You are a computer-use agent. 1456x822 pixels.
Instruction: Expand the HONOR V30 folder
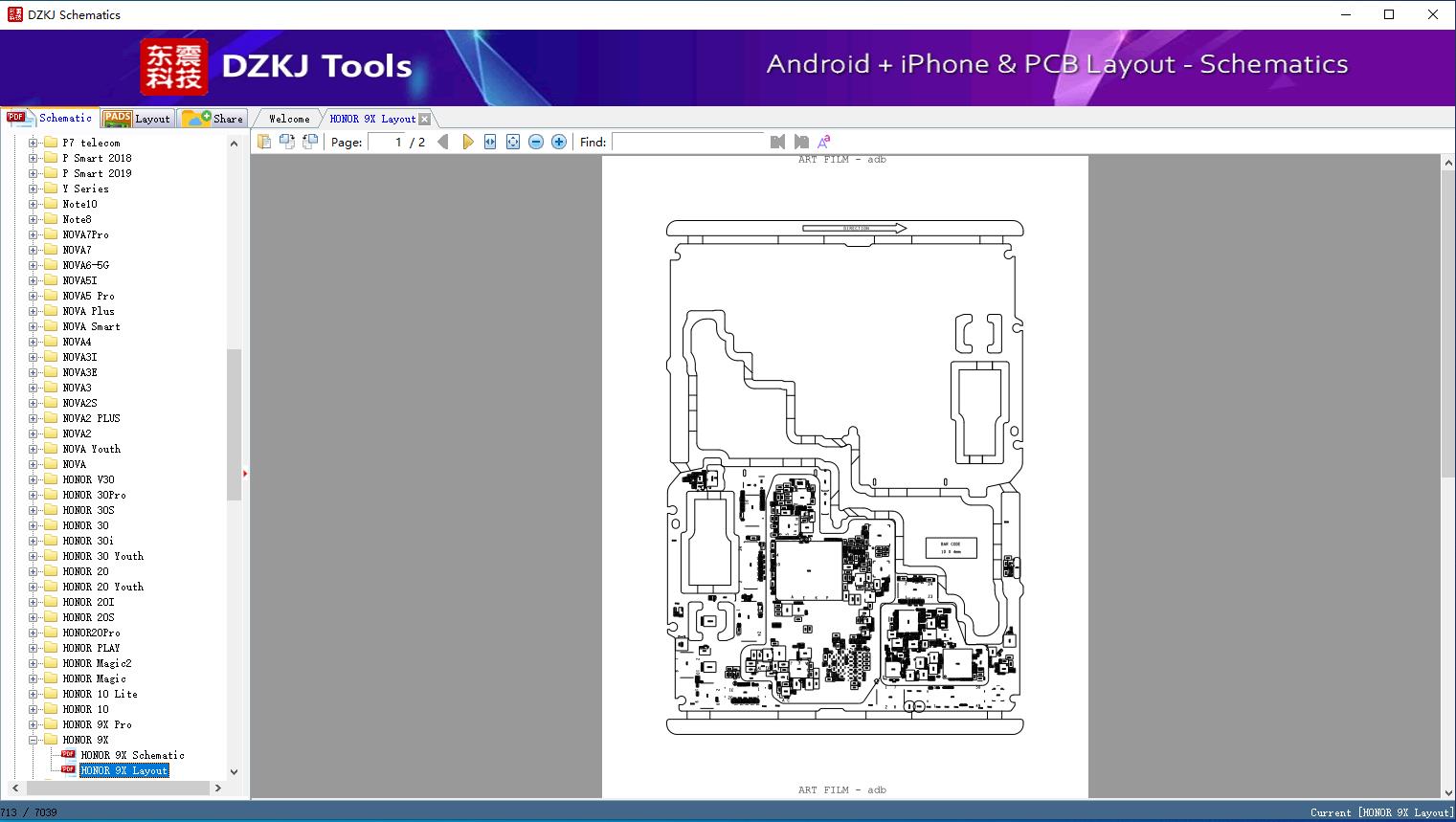tap(34, 479)
